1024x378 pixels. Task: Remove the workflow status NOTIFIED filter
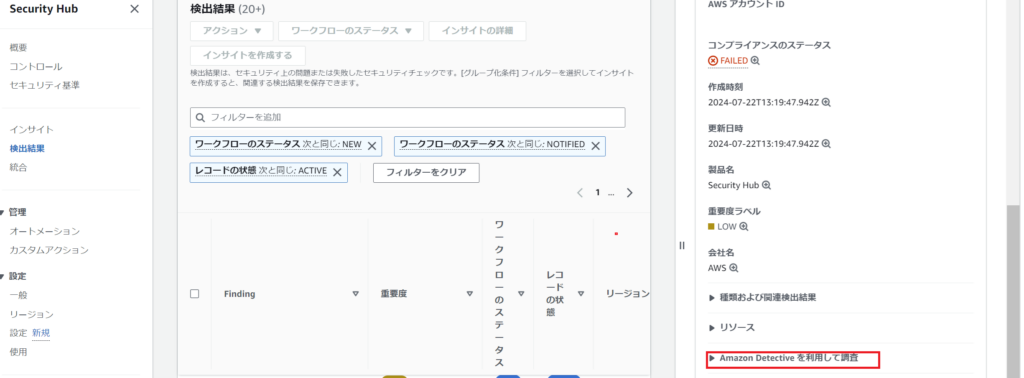click(x=595, y=146)
